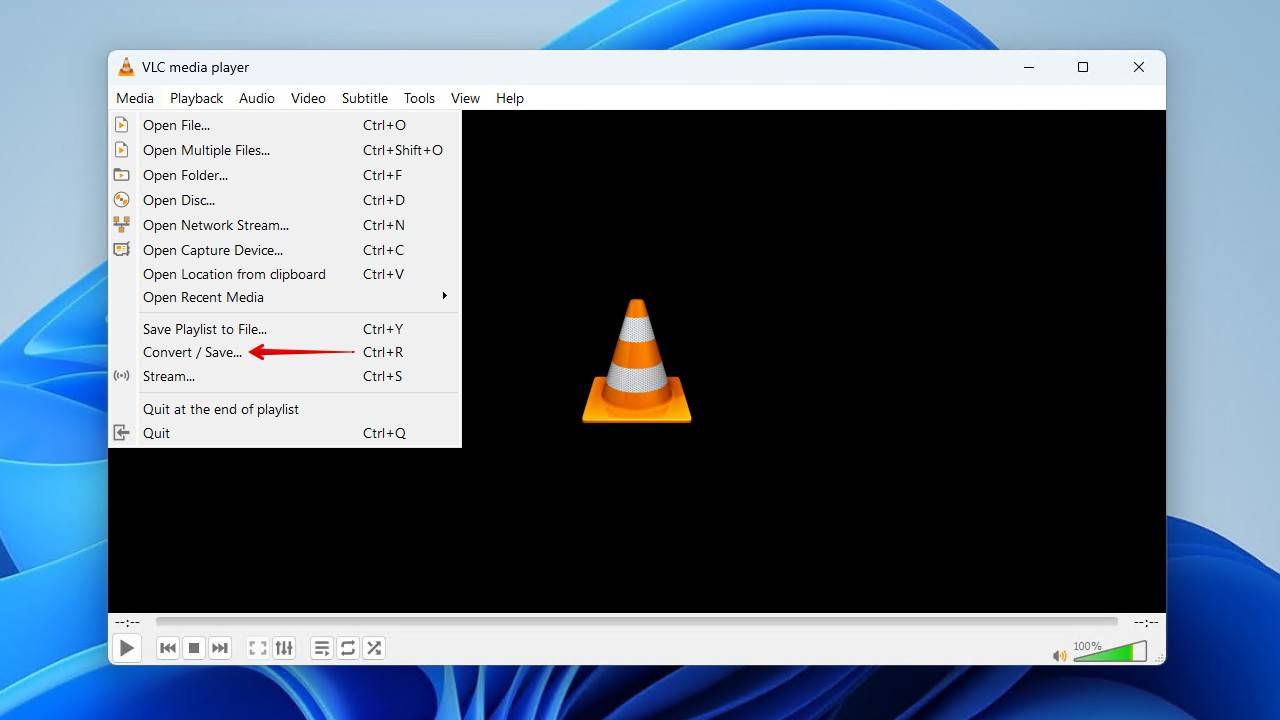Show extended settings equalizer icon
Viewport: 1280px width, 720px height.
284,648
